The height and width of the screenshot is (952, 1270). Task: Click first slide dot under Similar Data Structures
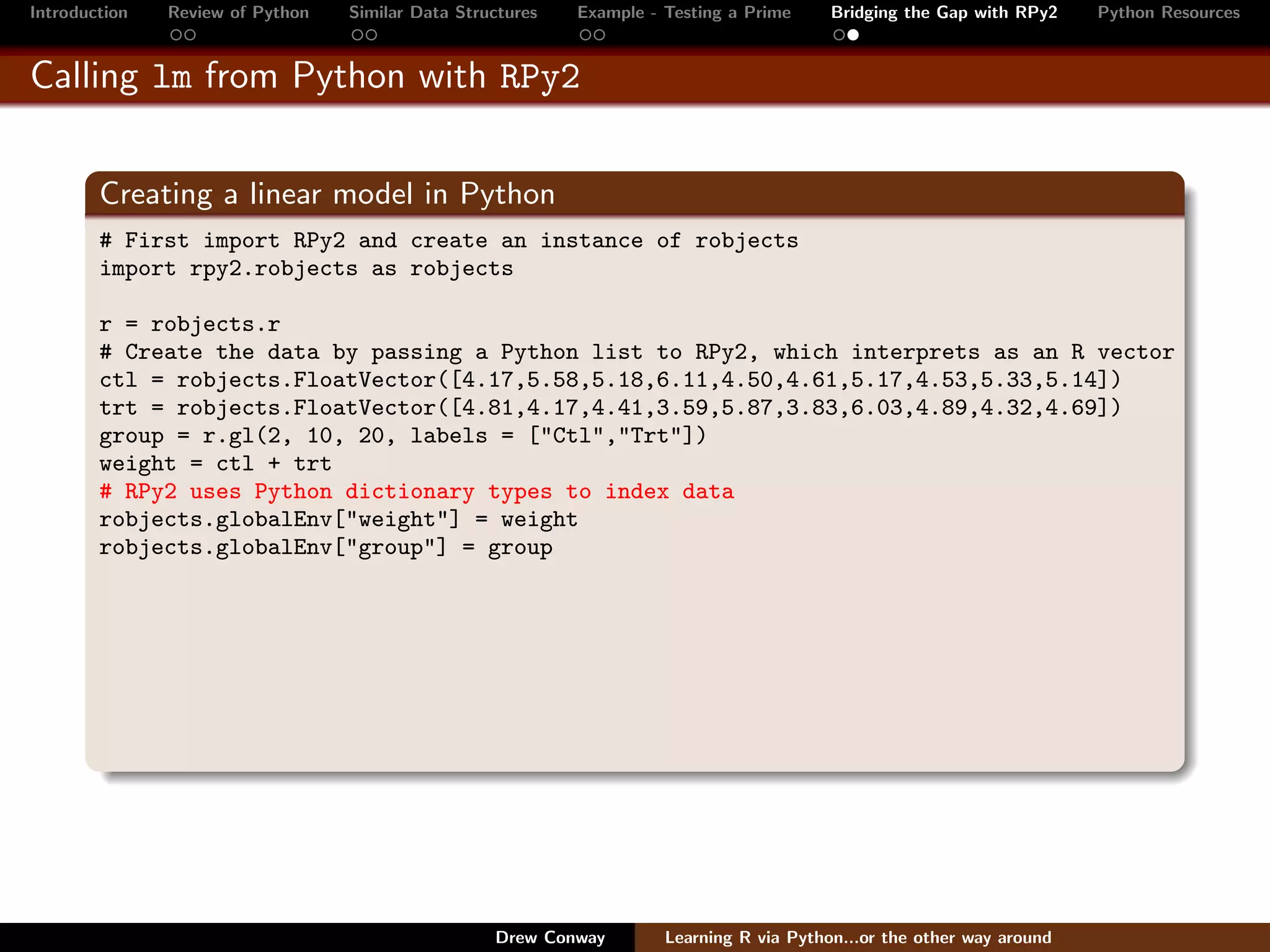357,35
